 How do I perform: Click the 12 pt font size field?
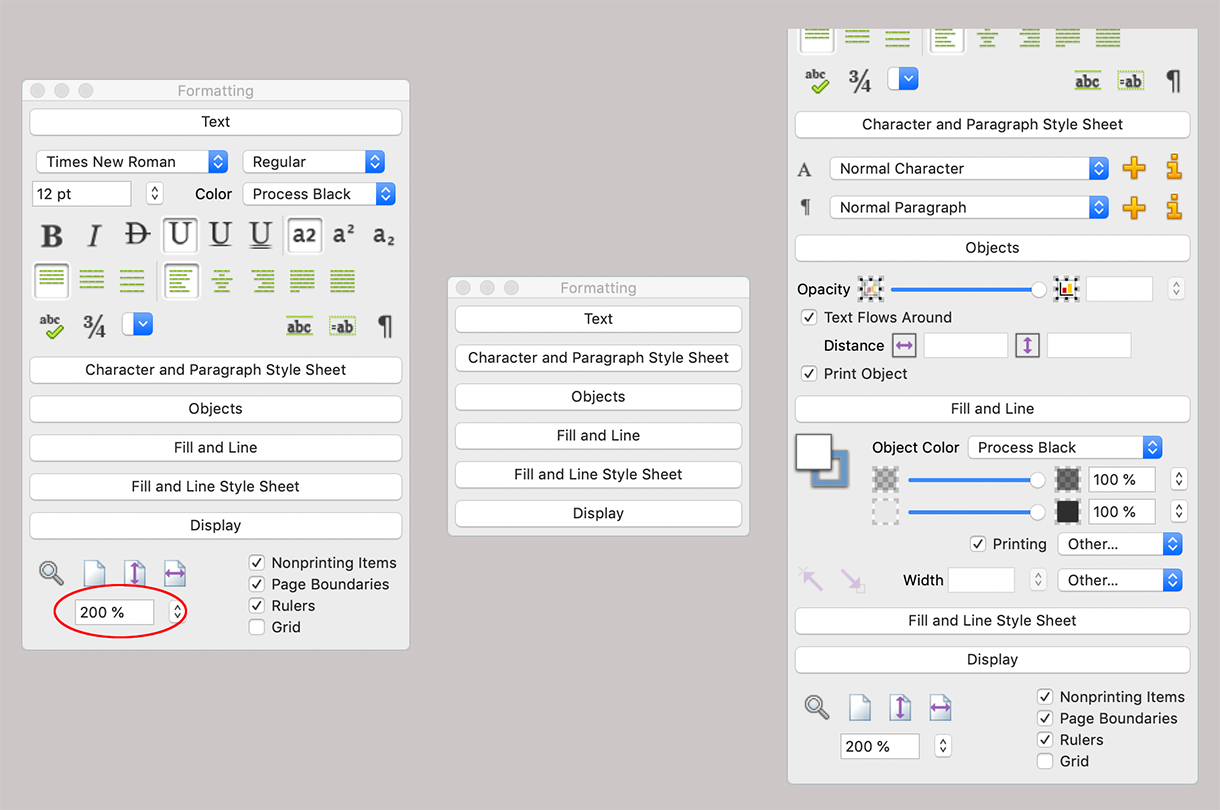[x=83, y=194]
